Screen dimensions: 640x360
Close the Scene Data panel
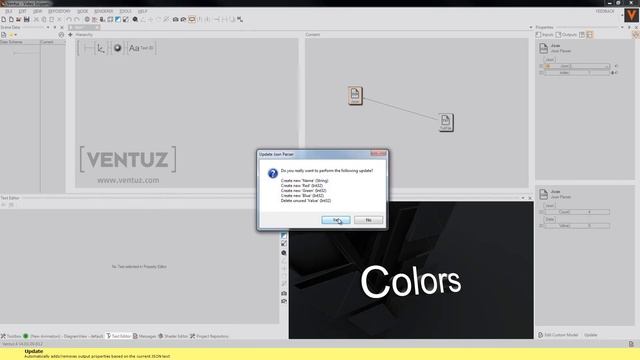62,27
